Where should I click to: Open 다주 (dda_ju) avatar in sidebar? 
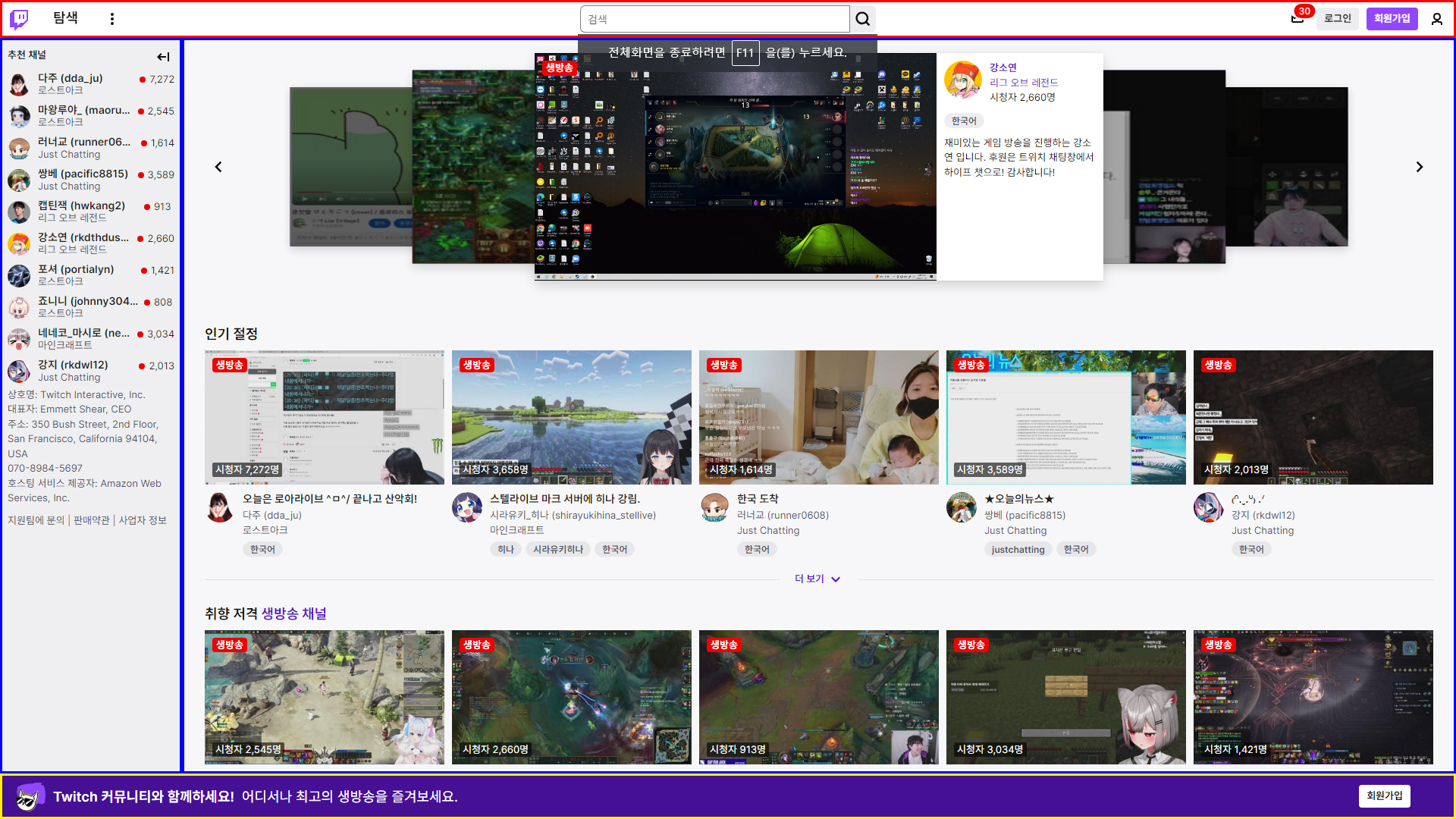click(x=19, y=84)
